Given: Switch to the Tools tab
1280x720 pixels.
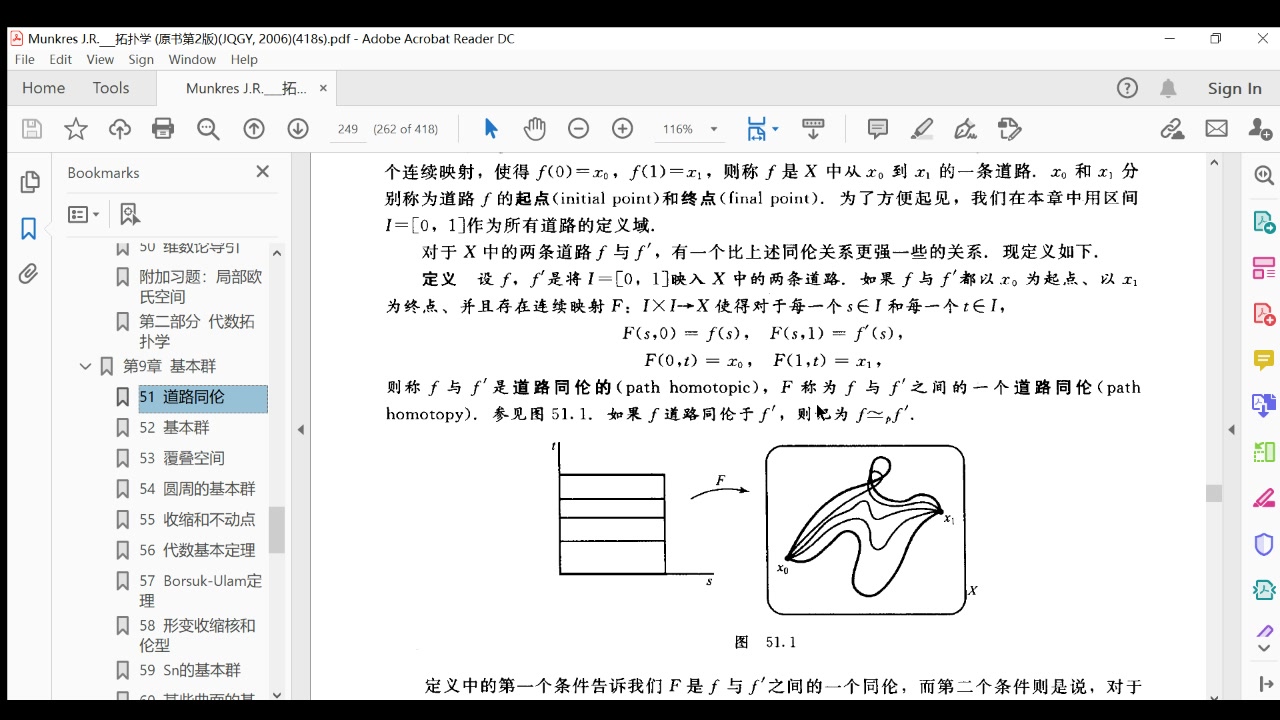Looking at the screenshot, I should (x=111, y=88).
